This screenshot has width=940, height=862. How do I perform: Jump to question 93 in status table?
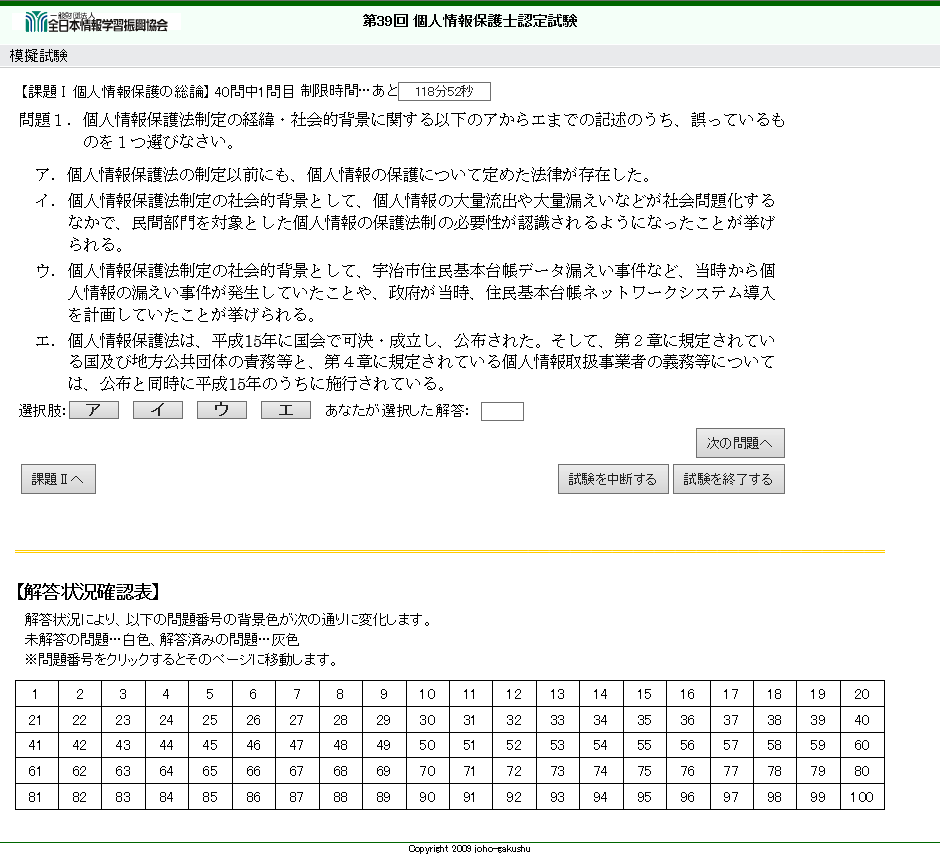(x=558, y=797)
